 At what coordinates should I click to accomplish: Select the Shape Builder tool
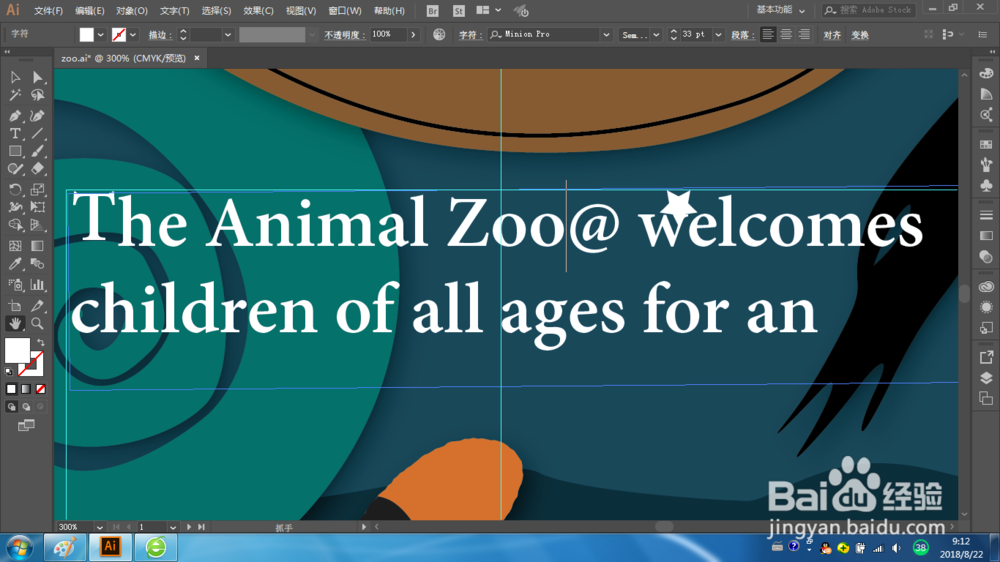pyautogui.click(x=15, y=225)
